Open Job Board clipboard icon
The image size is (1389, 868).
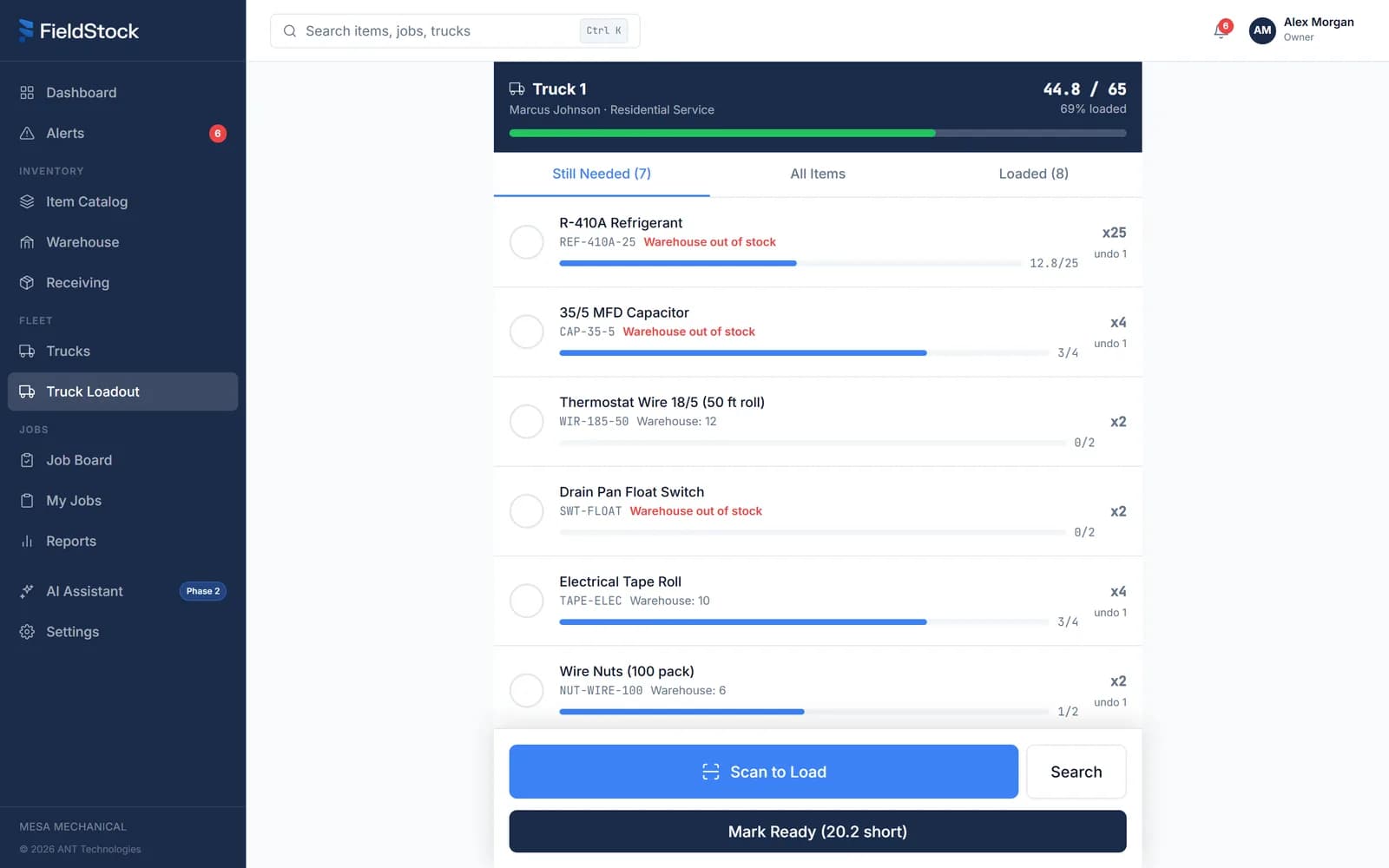(x=27, y=460)
